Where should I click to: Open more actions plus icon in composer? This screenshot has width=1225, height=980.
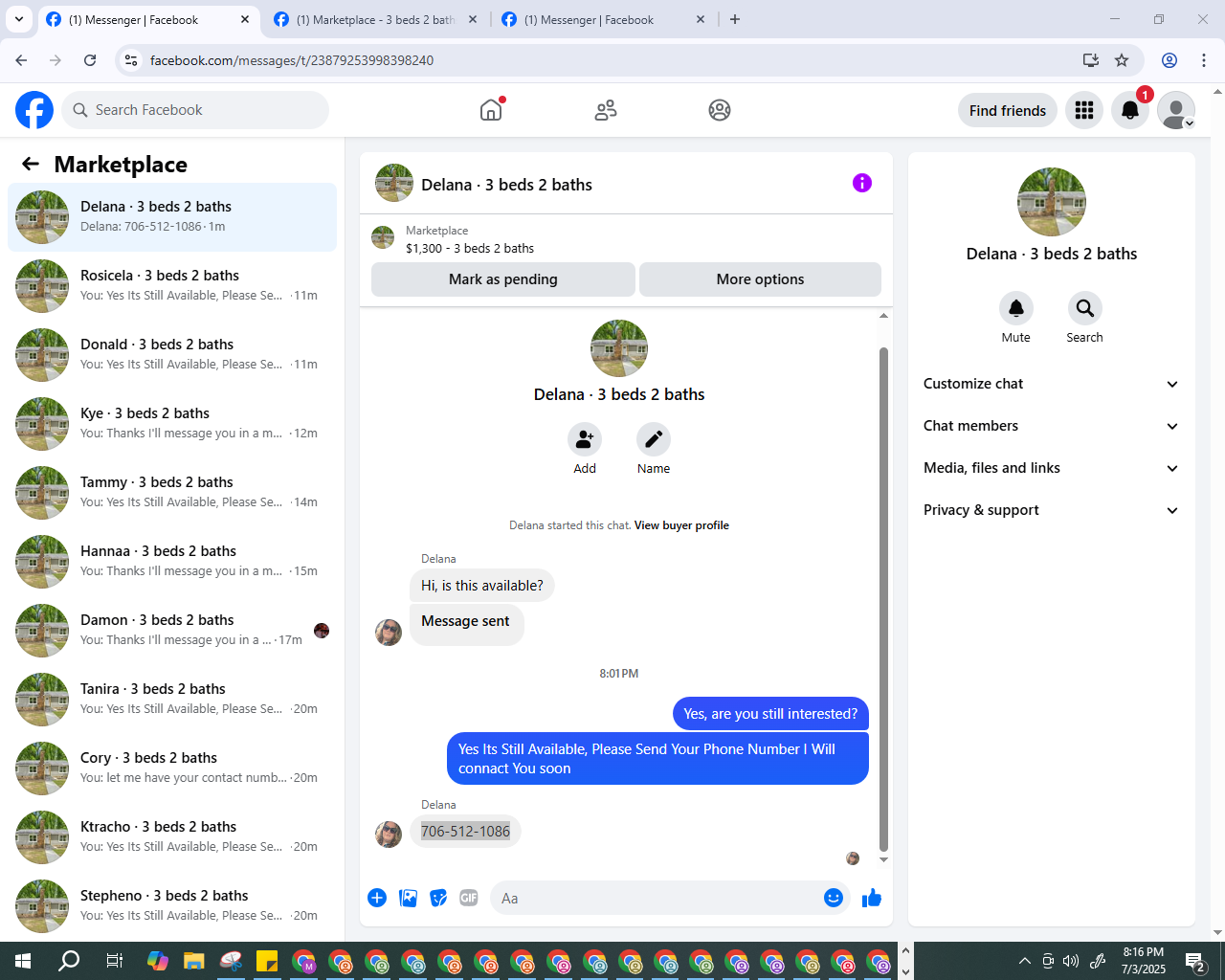pos(377,898)
